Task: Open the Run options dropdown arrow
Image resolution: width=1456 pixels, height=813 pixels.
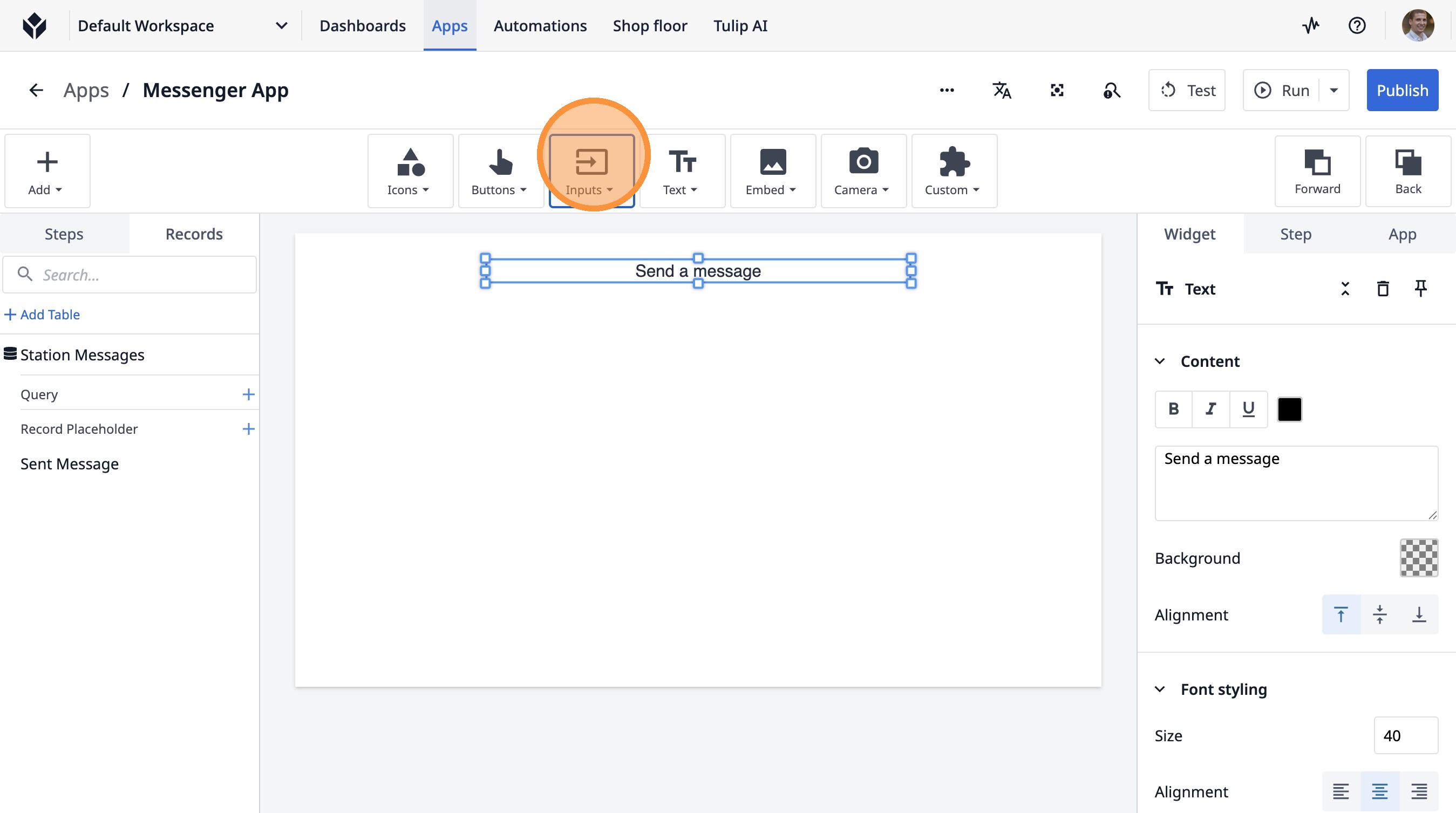Action: (1334, 91)
